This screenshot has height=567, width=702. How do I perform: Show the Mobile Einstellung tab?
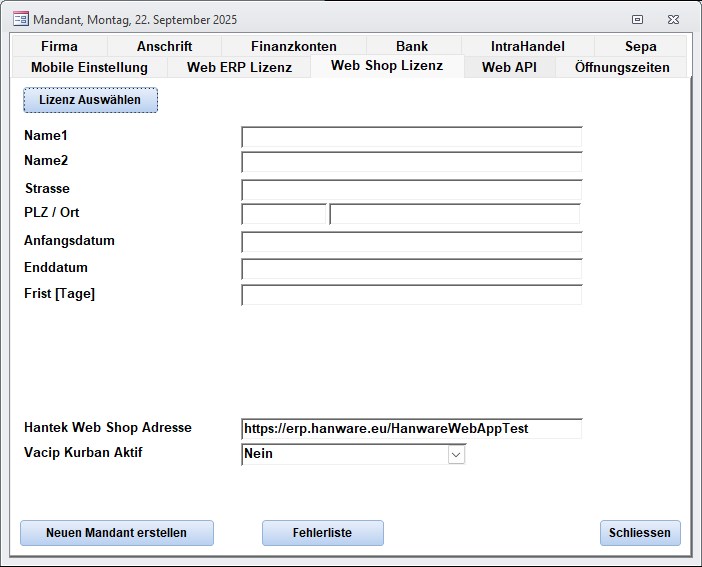click(x=89, y=67)
